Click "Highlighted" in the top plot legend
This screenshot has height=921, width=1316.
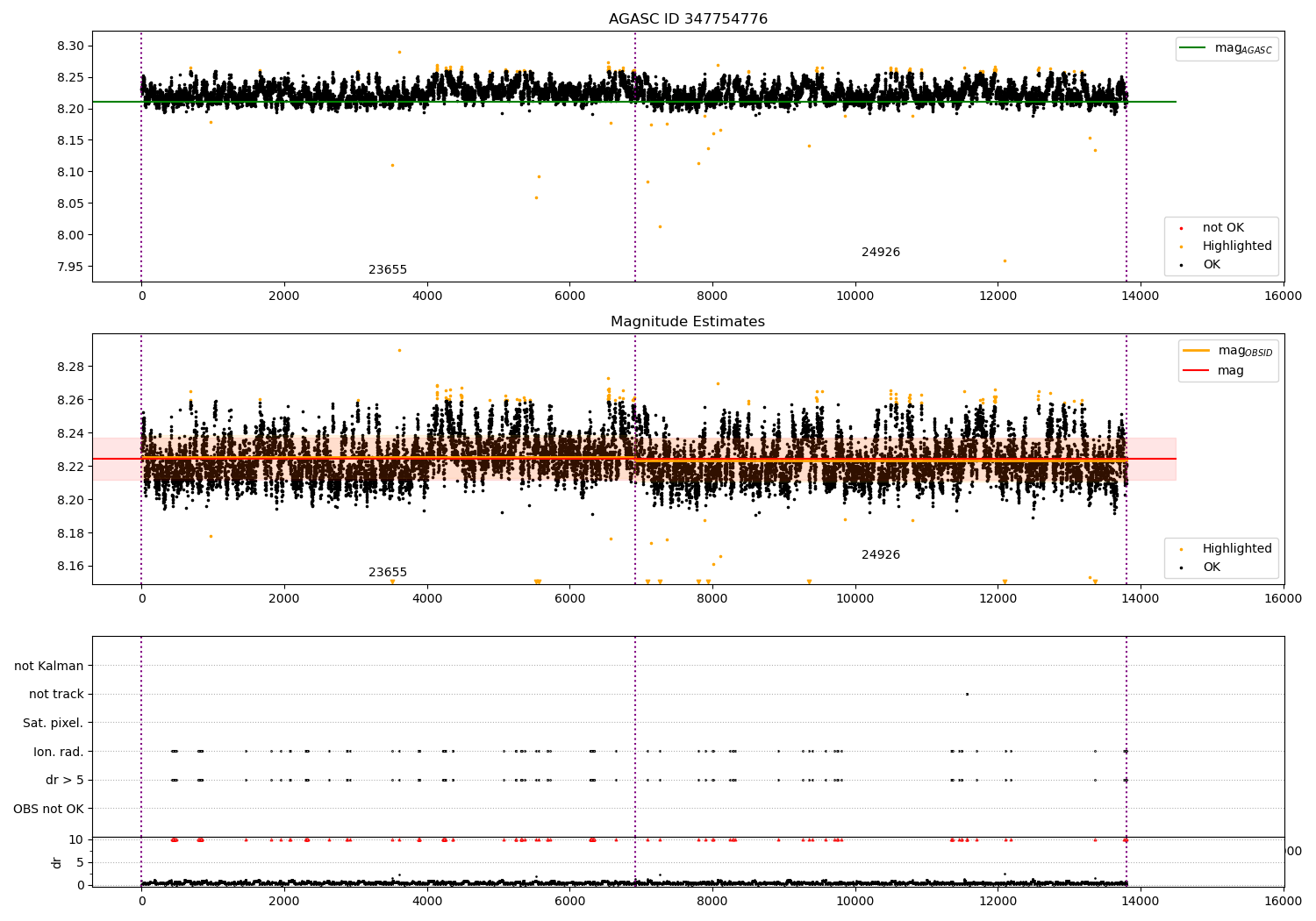[1237, 246]
